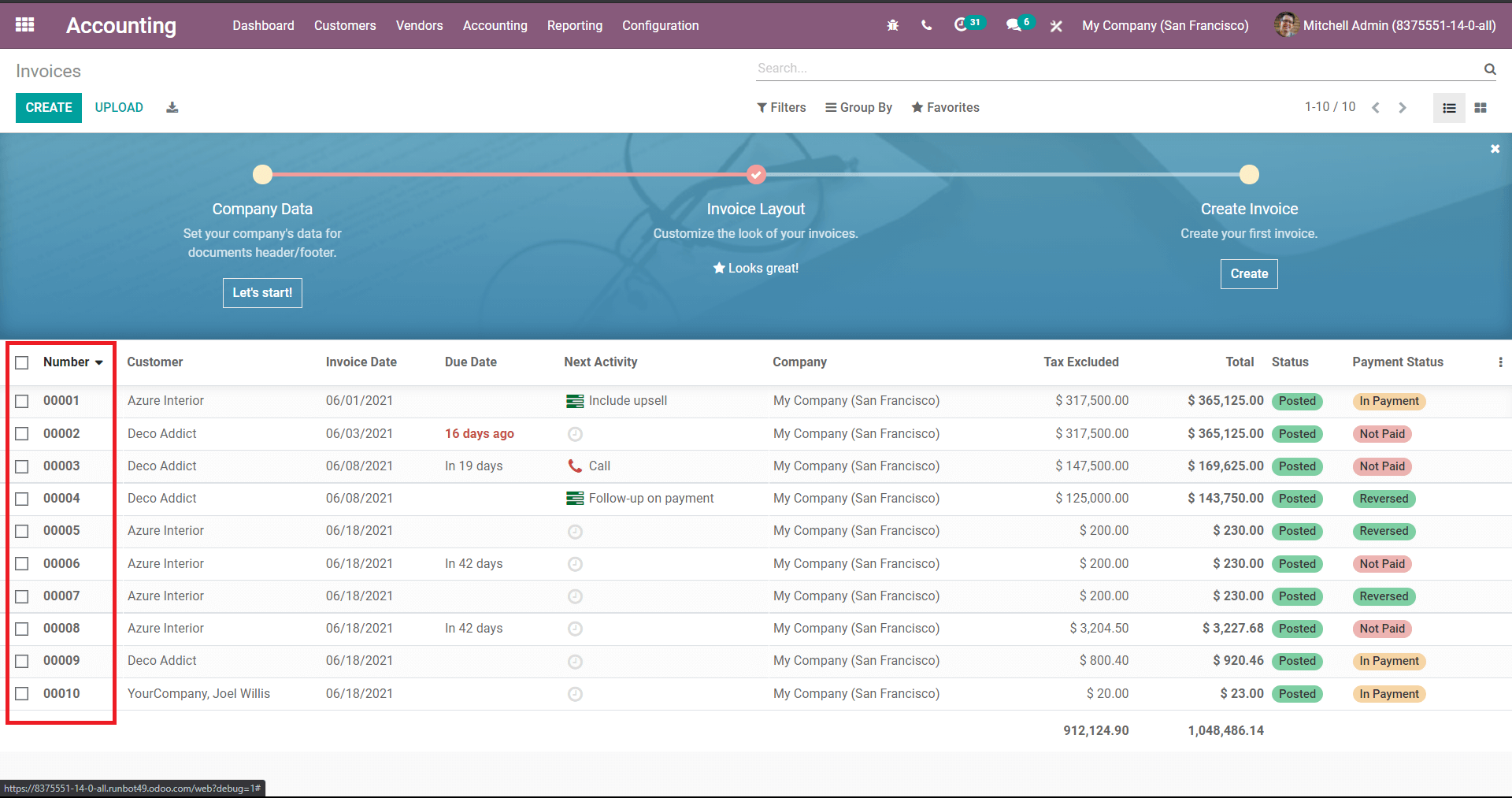Check the box for invoice 00006
Image resolution: width=1512 pixels, height=798 pixels.
pos(22,563)
